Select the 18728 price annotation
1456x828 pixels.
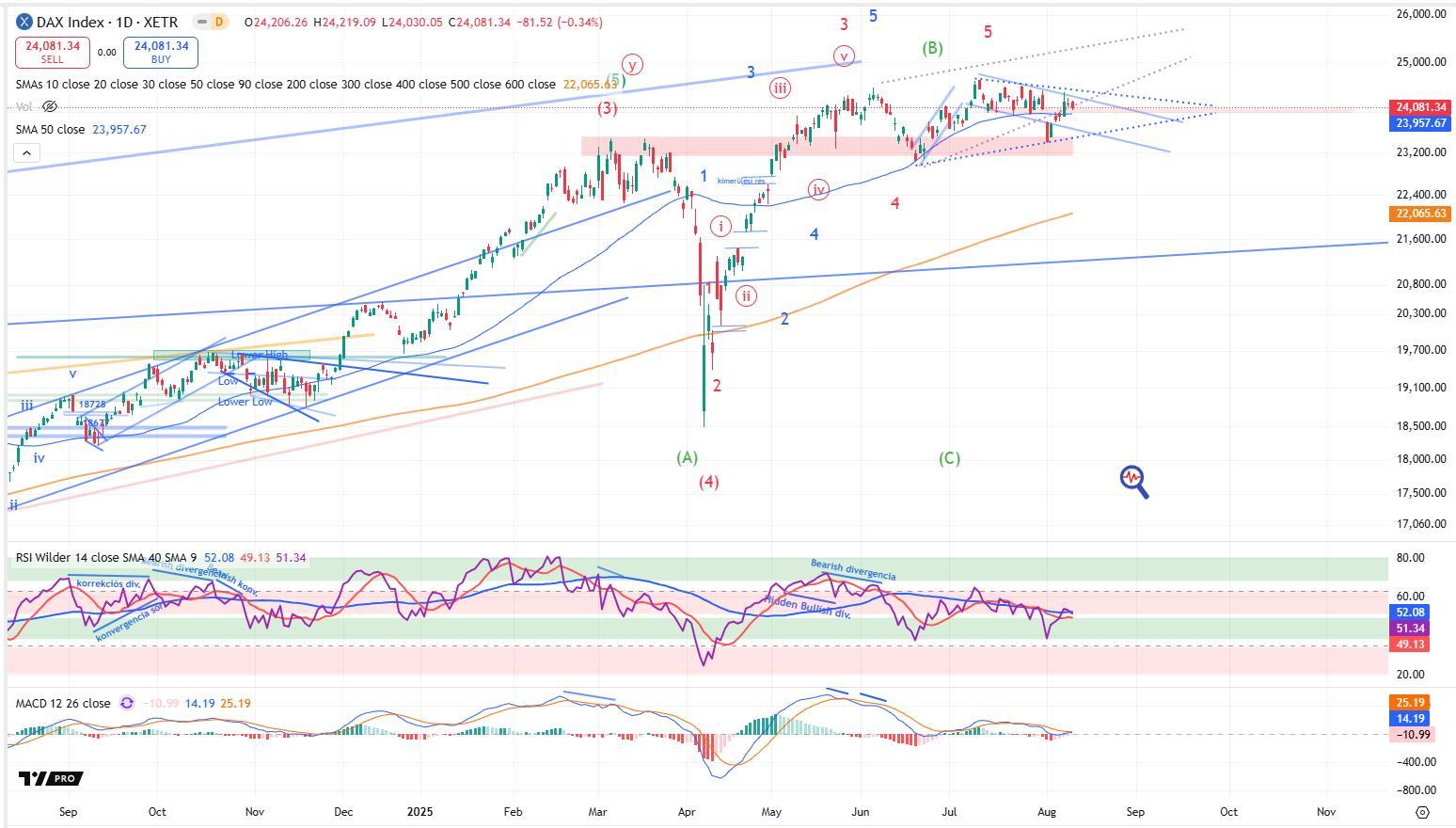pyautogui.click(x=92, y=404)
